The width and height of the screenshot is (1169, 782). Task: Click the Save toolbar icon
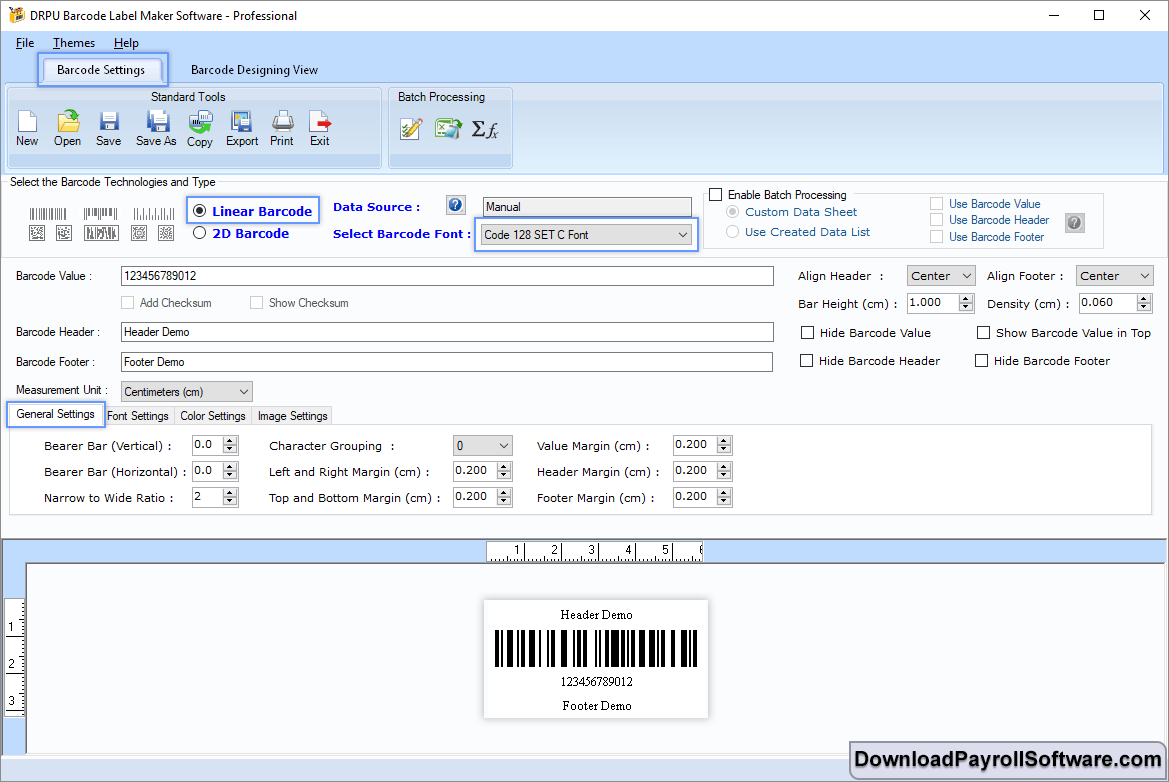(x=108, y=128)
